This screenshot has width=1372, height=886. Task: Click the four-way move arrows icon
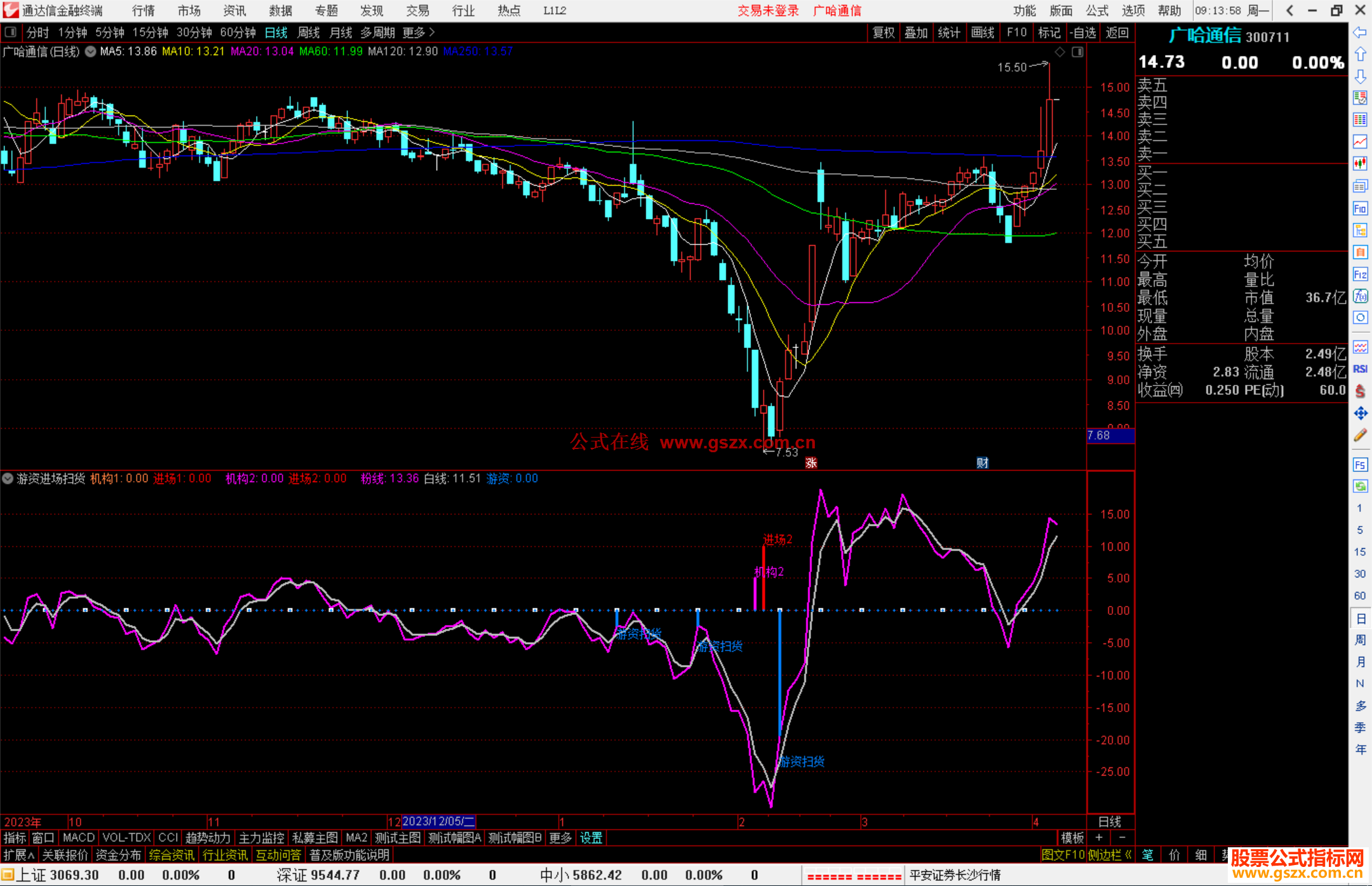pyautogui.click(x=1360, y=413)
